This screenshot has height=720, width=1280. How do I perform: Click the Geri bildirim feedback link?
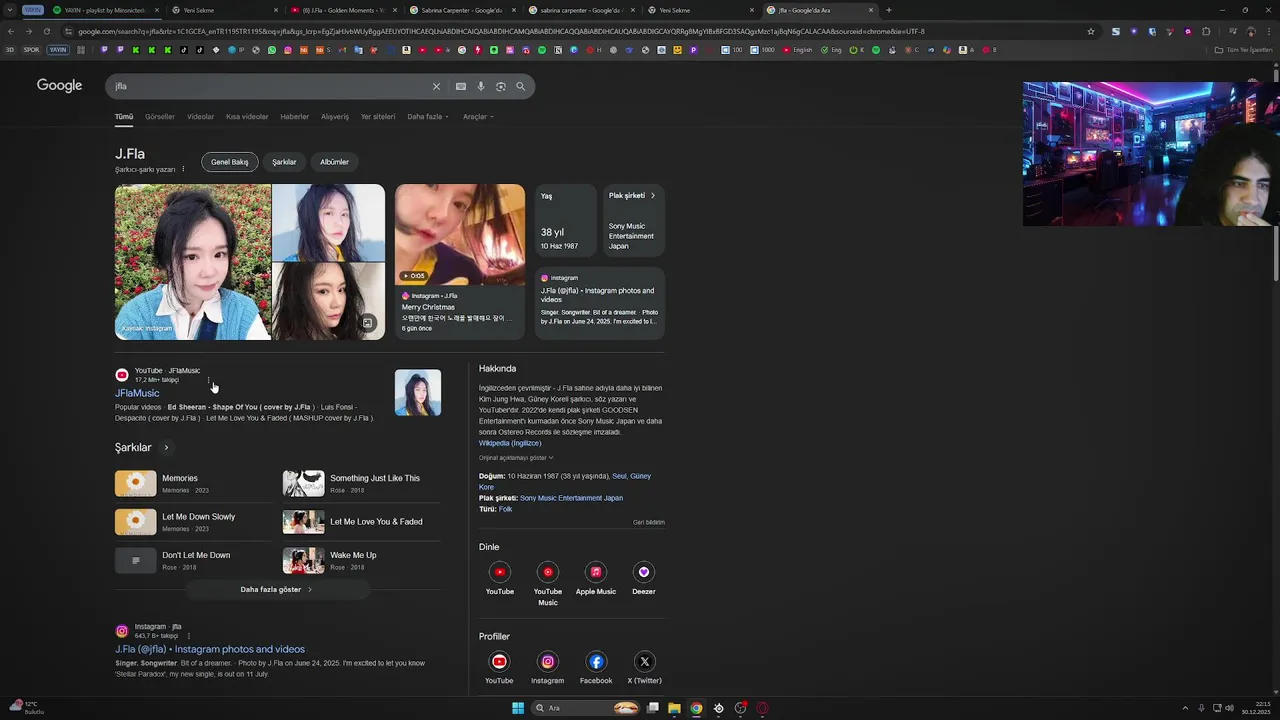(x=648, y=522)
